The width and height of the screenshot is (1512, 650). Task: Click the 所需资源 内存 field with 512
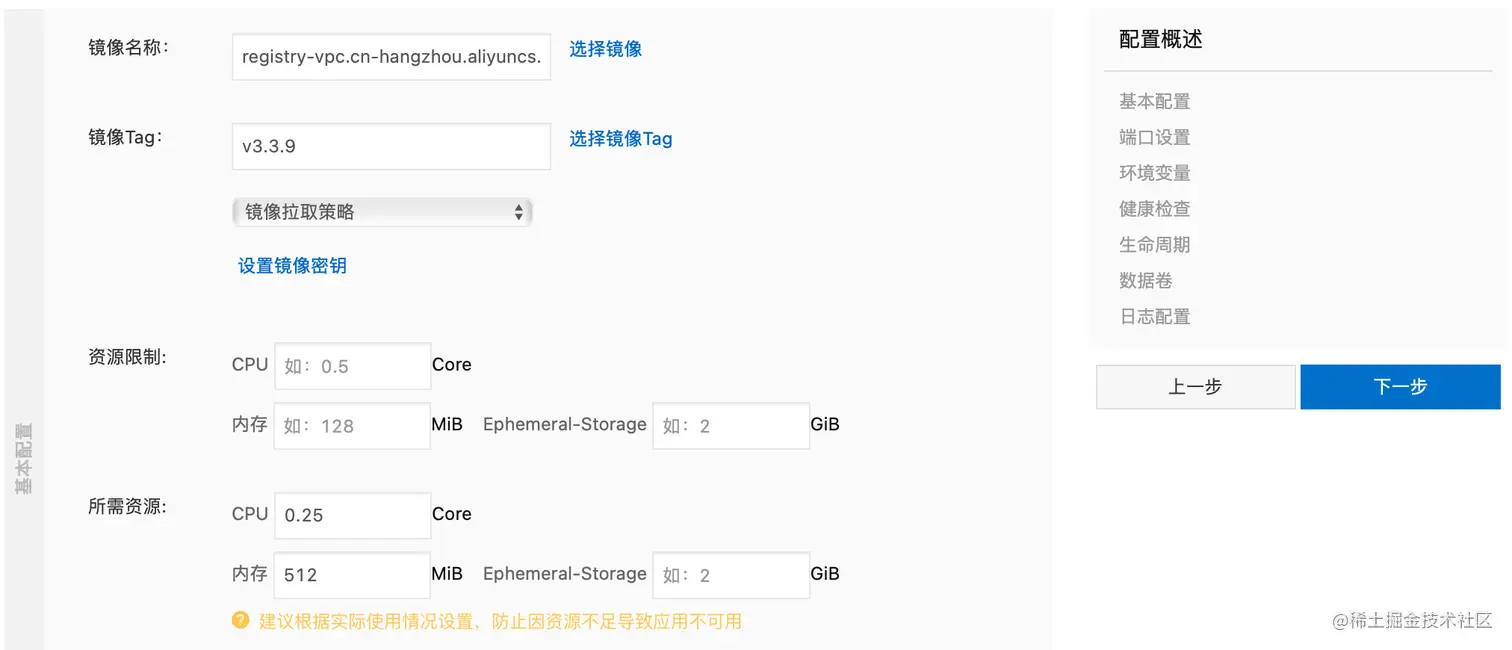tap(352, 575)
